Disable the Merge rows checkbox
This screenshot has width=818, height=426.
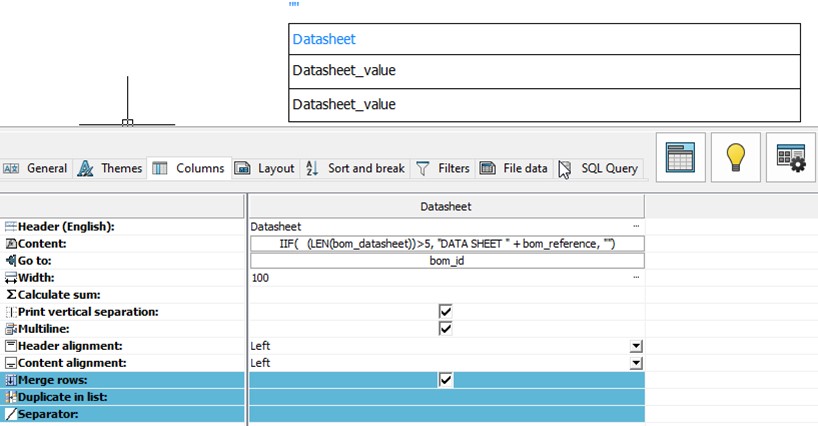(446, 380)
